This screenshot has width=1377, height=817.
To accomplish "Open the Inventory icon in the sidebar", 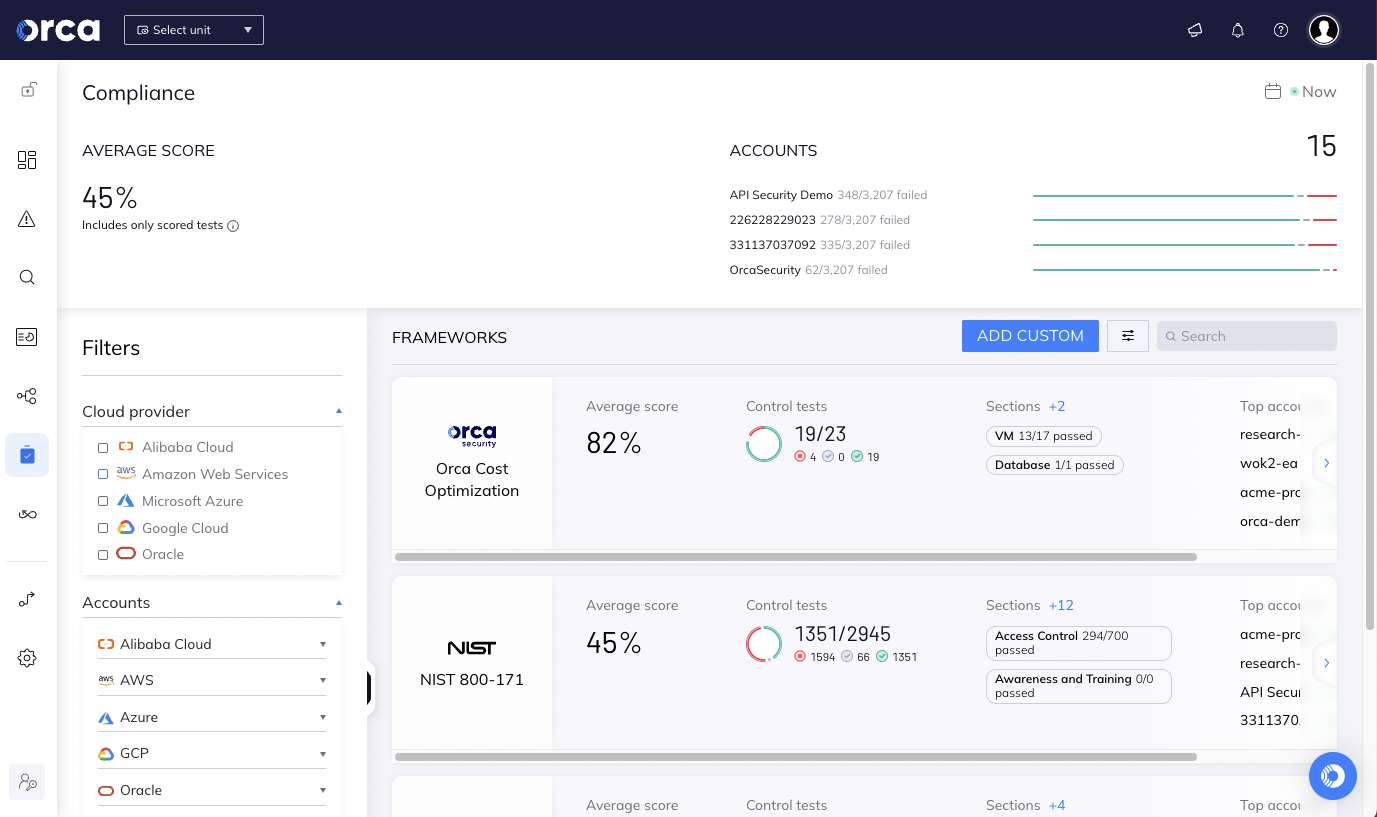I will point(26,337).
